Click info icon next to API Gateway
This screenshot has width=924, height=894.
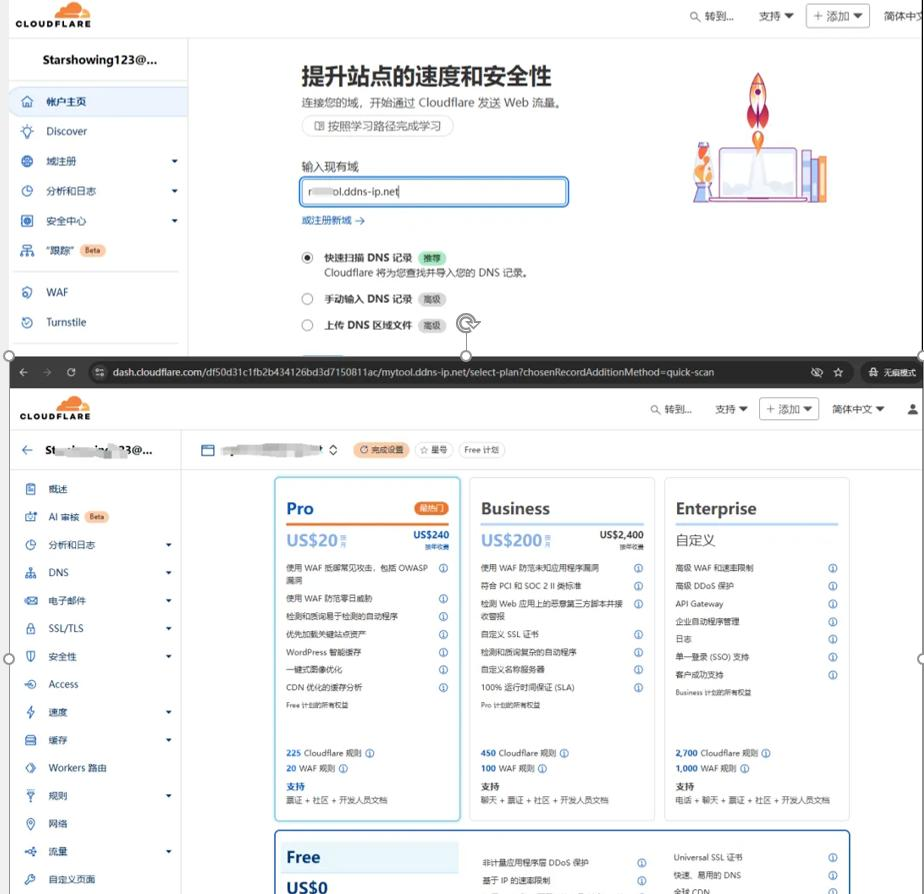click(x=833, y=604)
